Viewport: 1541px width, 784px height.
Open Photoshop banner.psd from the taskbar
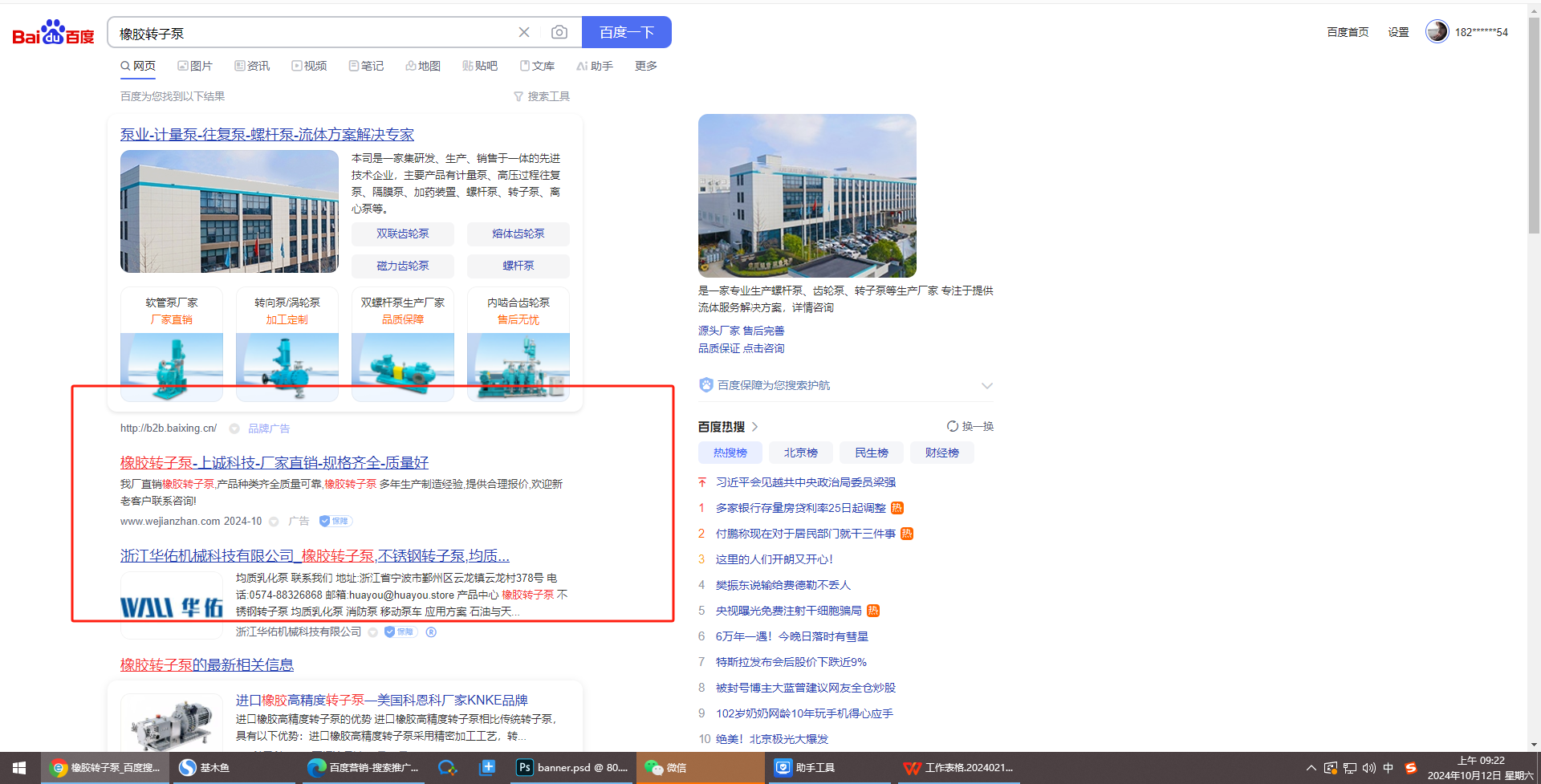point(573,768)
